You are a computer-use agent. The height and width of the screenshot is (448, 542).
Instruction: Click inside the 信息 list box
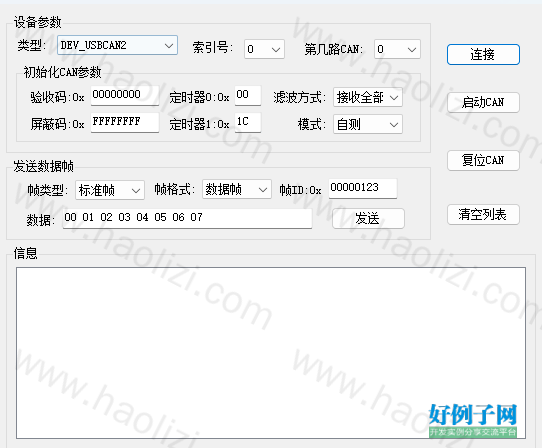[x=271, y=353]
